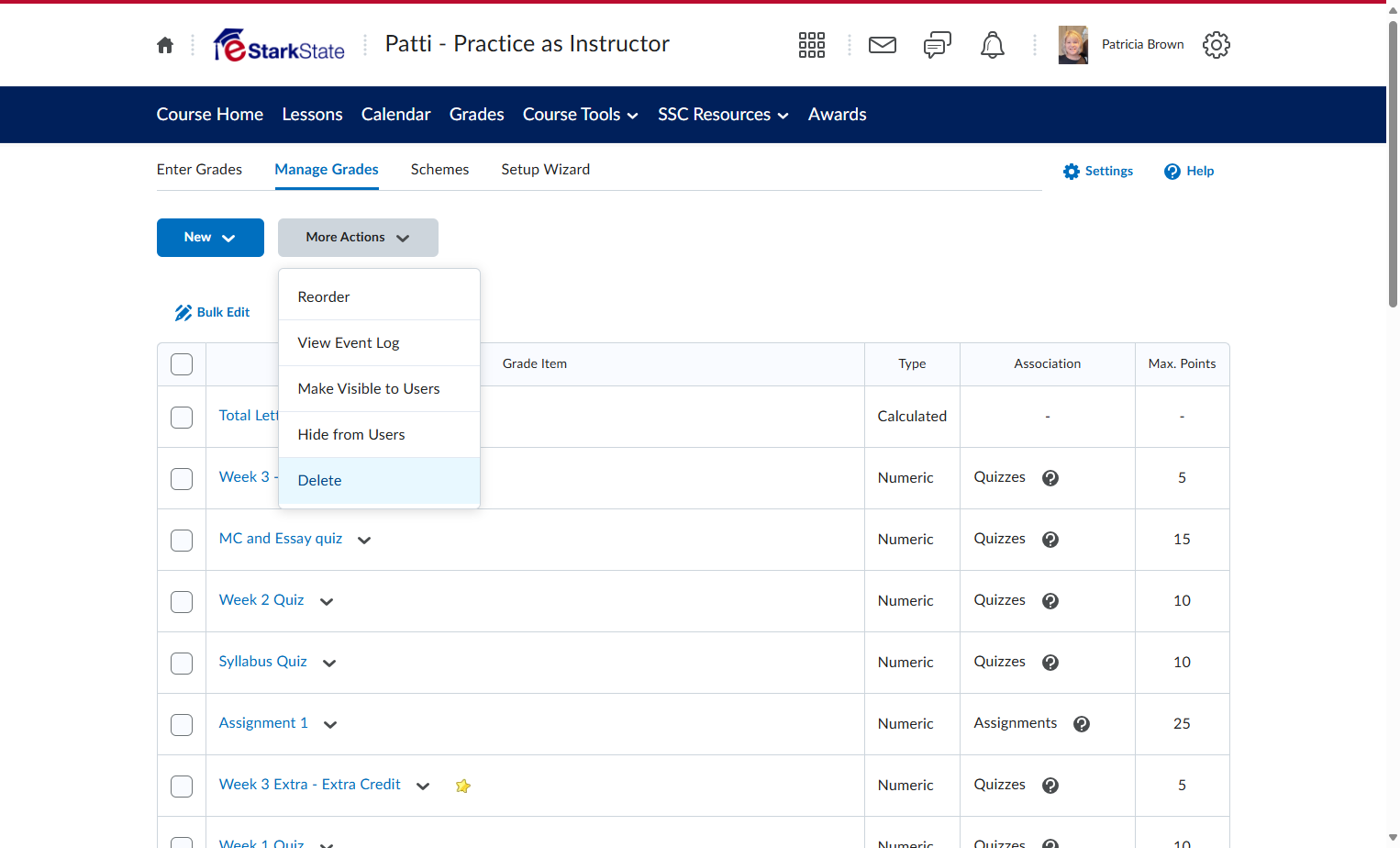Open the StarkState logo link
Image resolution: width=1400 pixels, height=848 pixels.
279,45
